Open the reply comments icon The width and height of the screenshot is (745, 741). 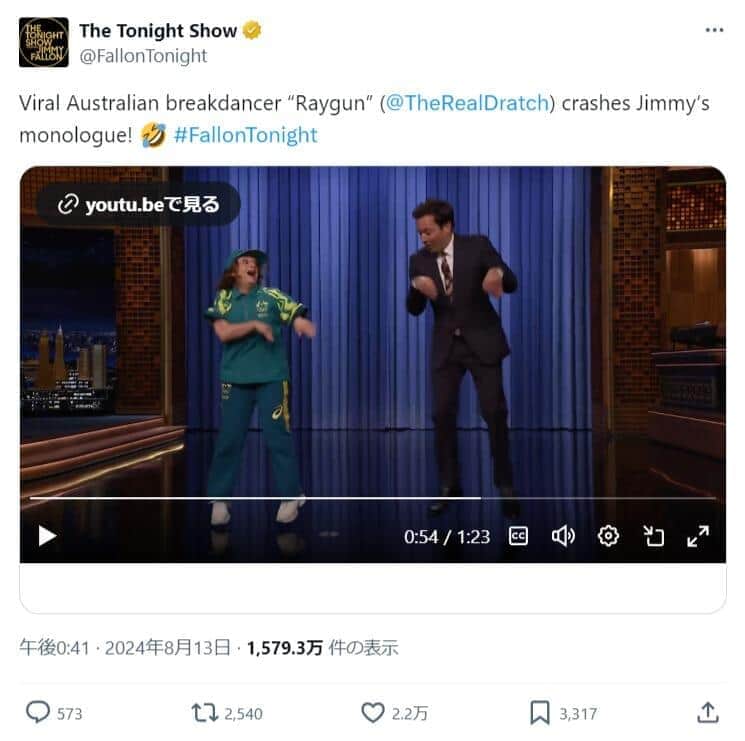(38, 712)
